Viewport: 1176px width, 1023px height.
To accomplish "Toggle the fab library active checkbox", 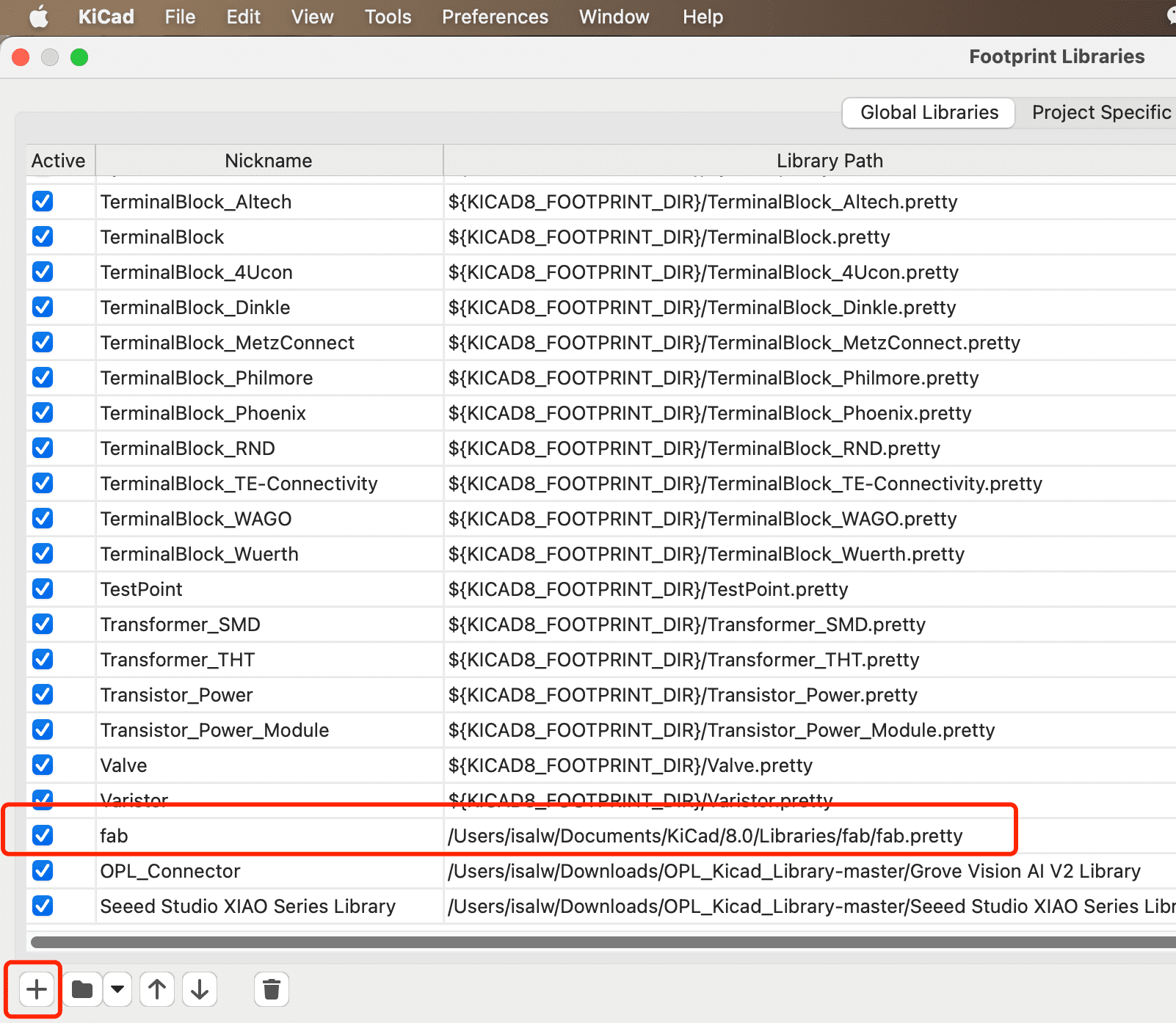I will (43, 835).
